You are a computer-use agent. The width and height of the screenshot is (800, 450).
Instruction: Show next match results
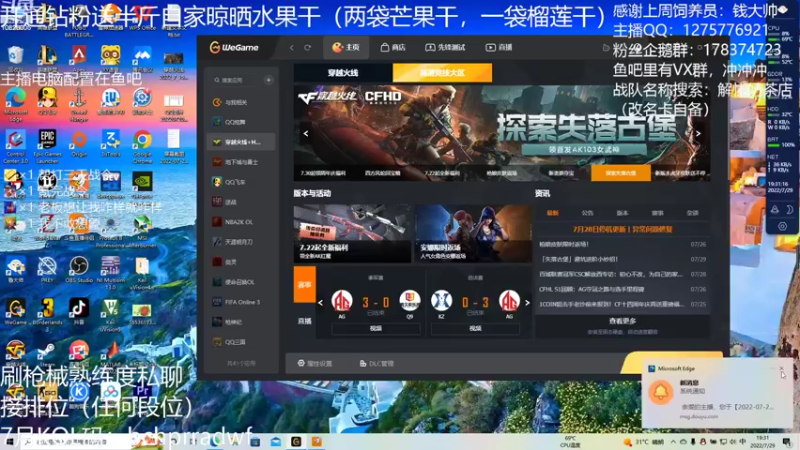pyautogui.click(x=527, y=303)
